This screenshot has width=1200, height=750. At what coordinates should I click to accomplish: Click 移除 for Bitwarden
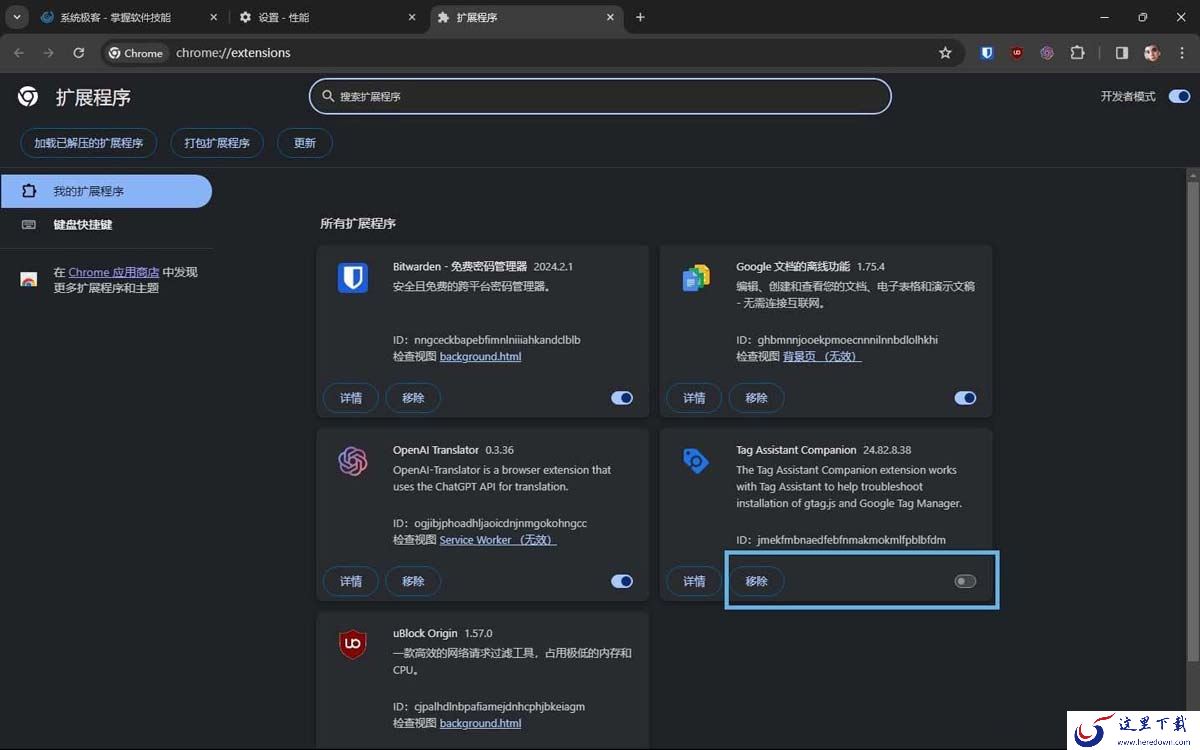[413, 398]
